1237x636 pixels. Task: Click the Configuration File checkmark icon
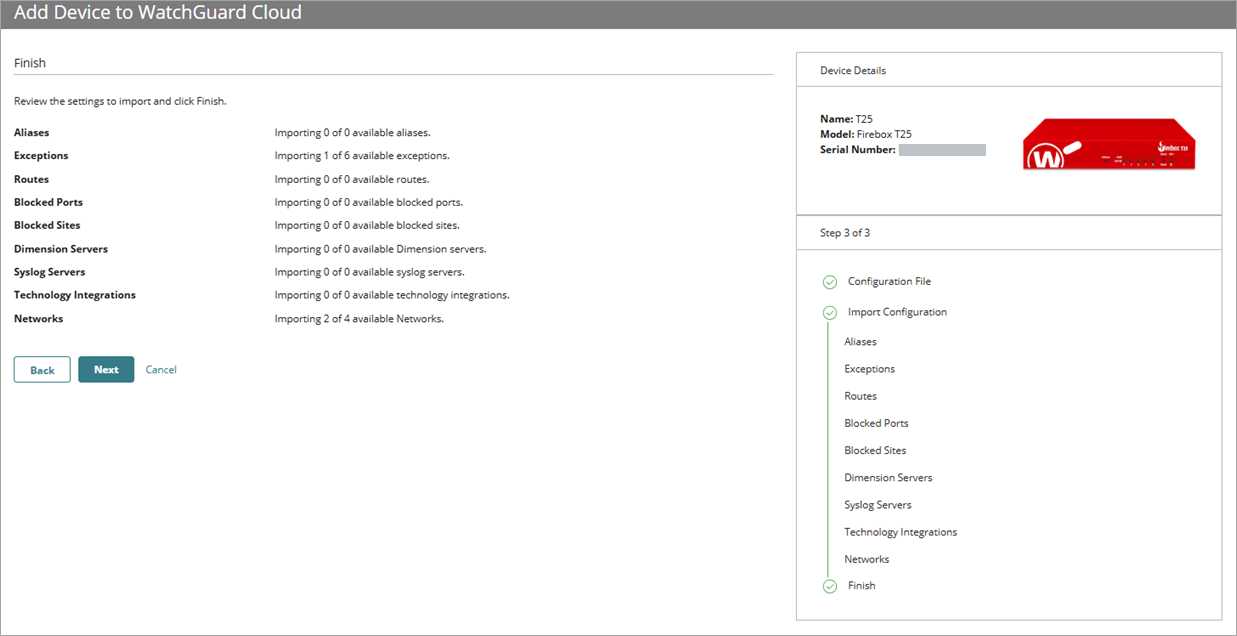[829, 282]
